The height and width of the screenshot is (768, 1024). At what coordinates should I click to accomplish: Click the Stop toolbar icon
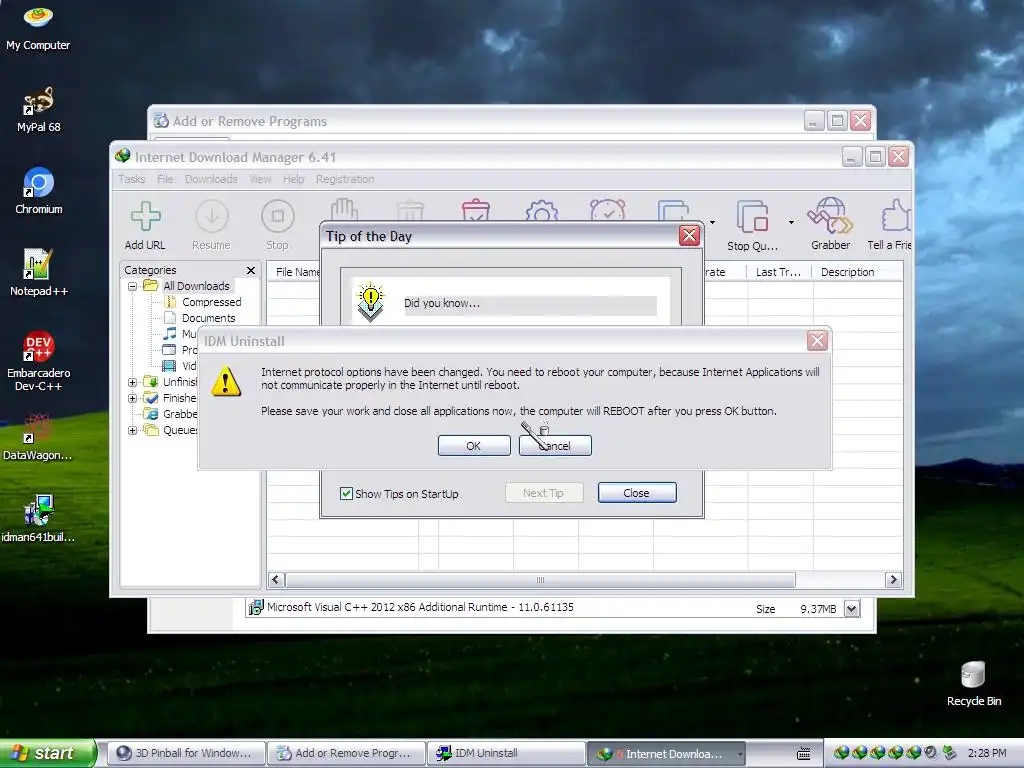pos(278,216)
